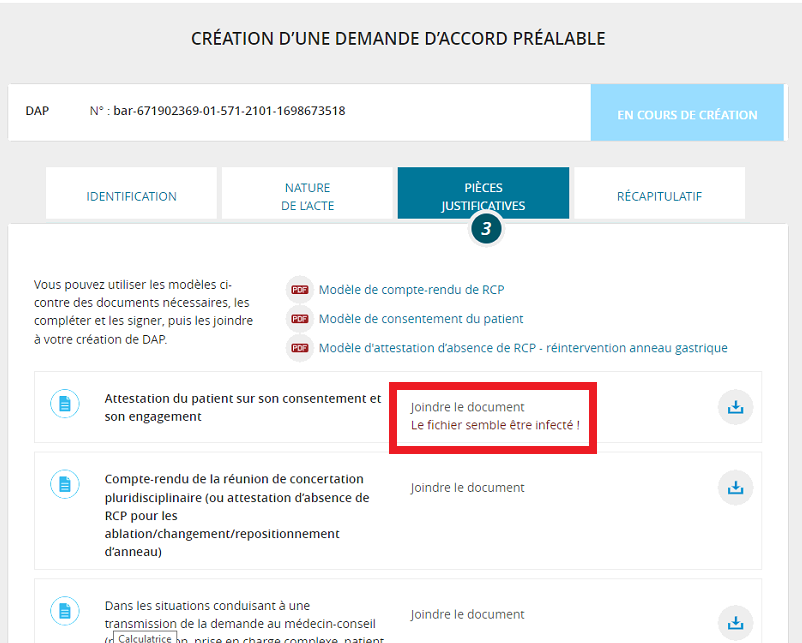Click Joindre le document for médecin-conseil row
Image resolution: width=802 pixels, height=643 pixels.
tap(467, 614)
